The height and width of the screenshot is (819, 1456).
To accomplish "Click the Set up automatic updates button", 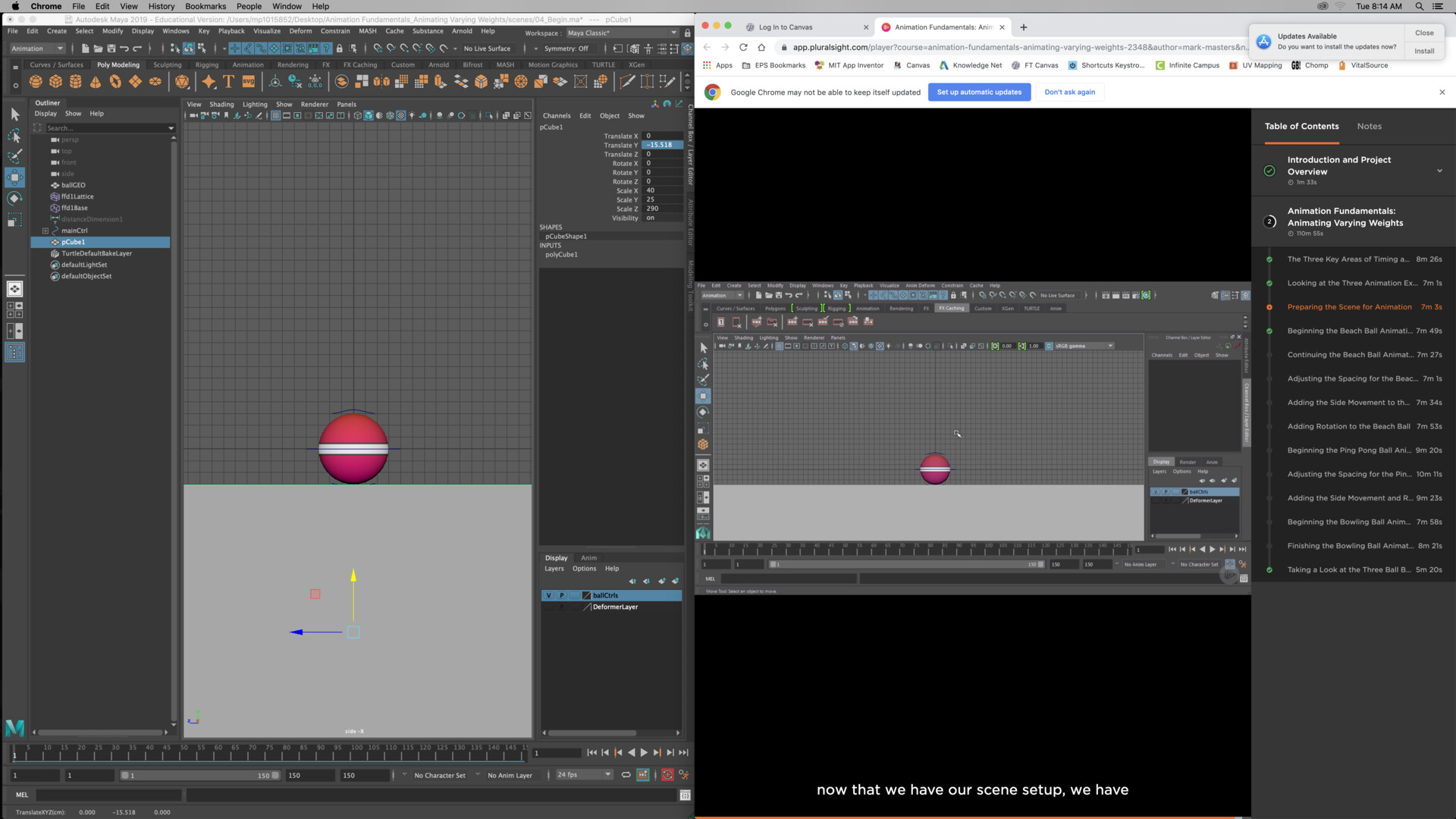I will (979, 92).
